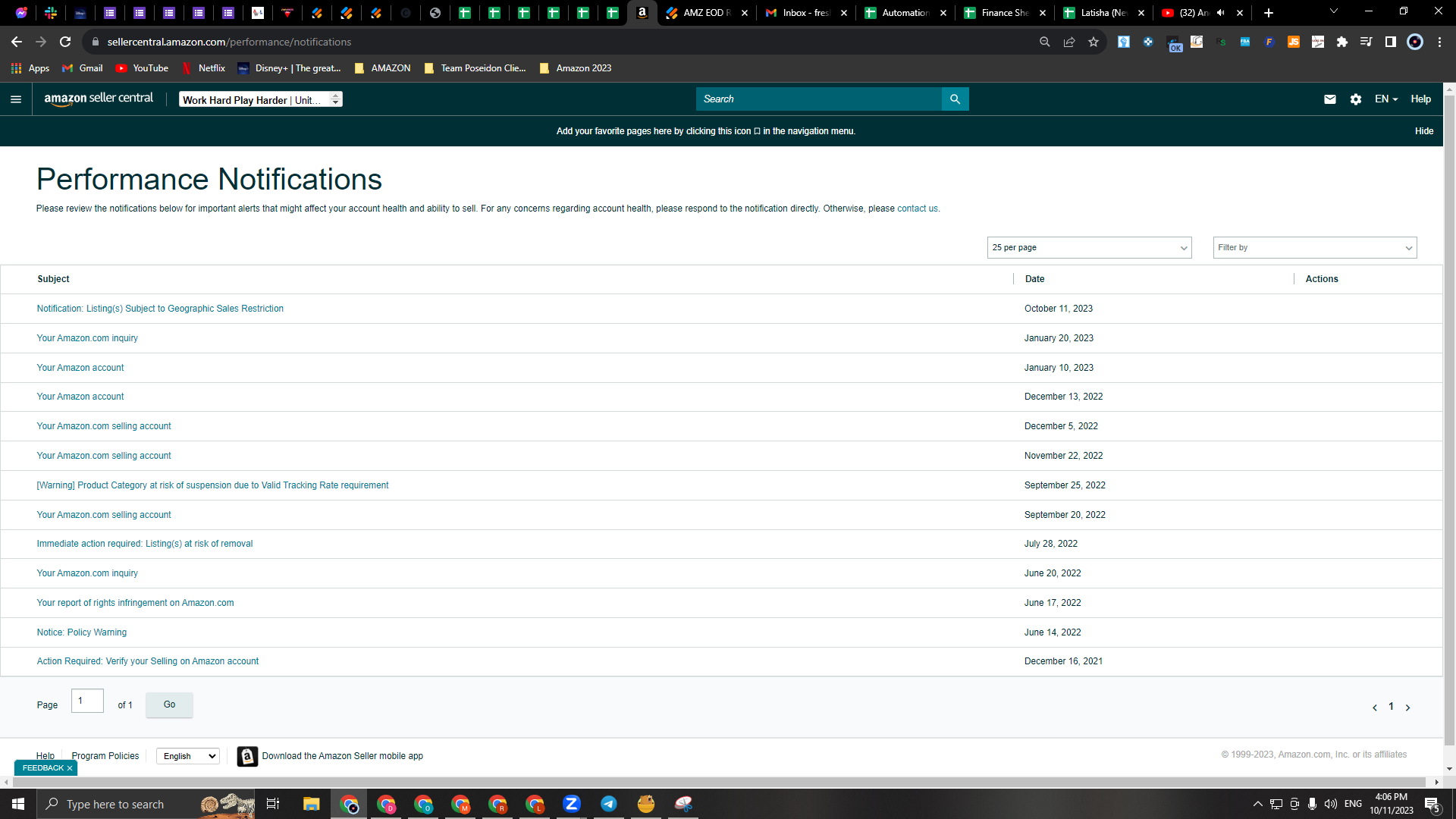Switch to the Finance Sheet tab
Image resolution: width=1456 pixels, height=819 pixels.
pos(1005,13)
